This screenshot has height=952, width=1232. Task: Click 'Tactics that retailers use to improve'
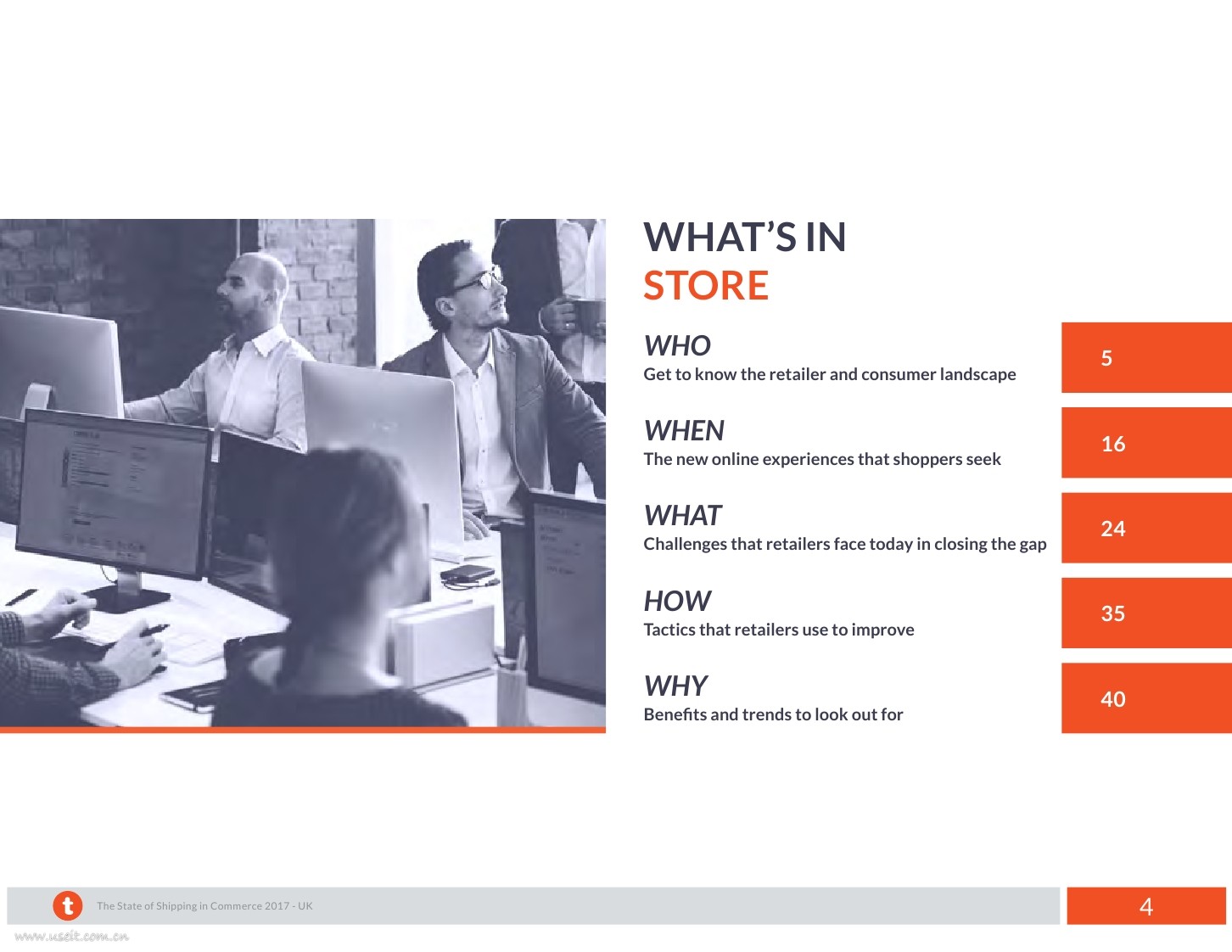click(779, 630)
